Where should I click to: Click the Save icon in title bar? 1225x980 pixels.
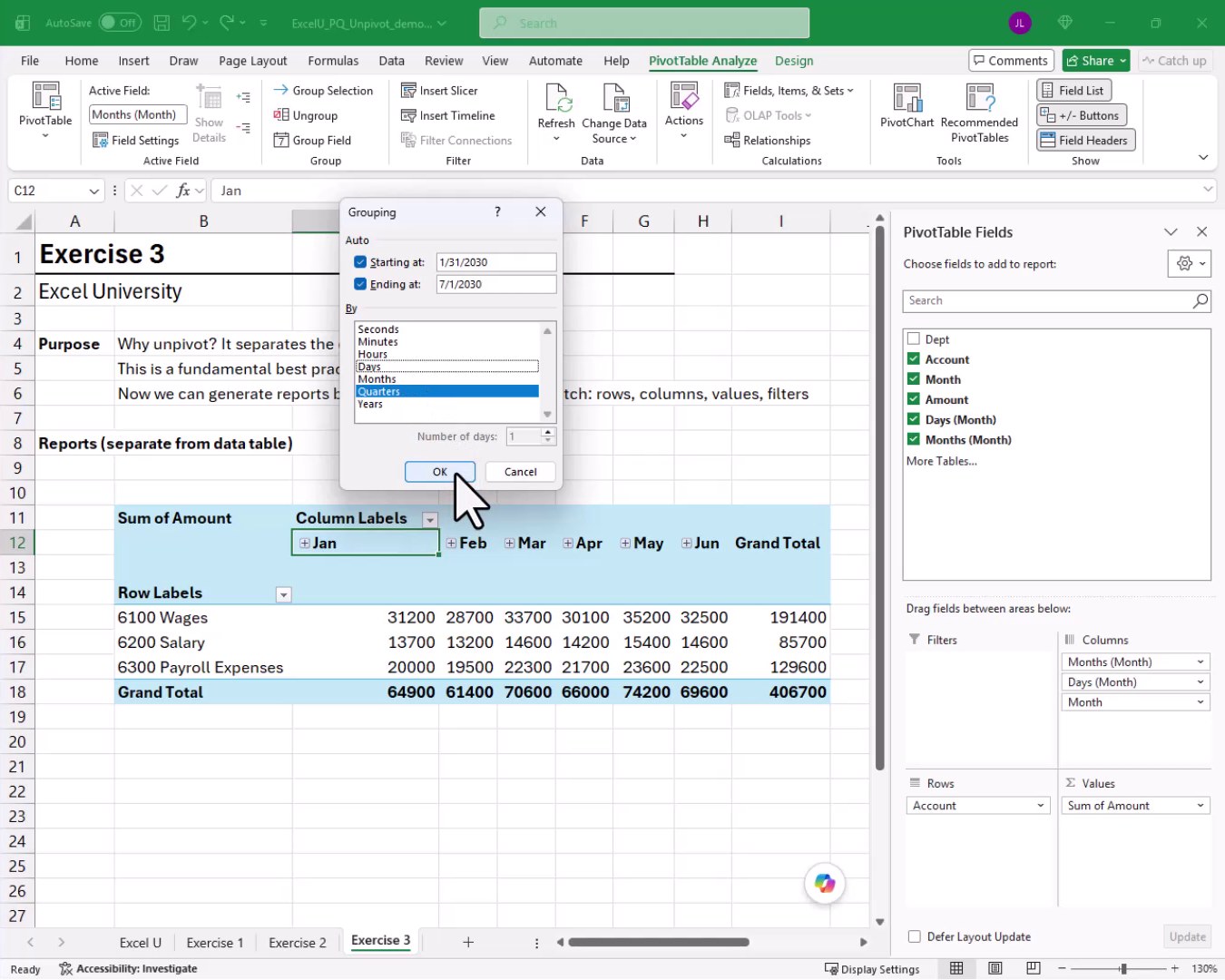162,23
